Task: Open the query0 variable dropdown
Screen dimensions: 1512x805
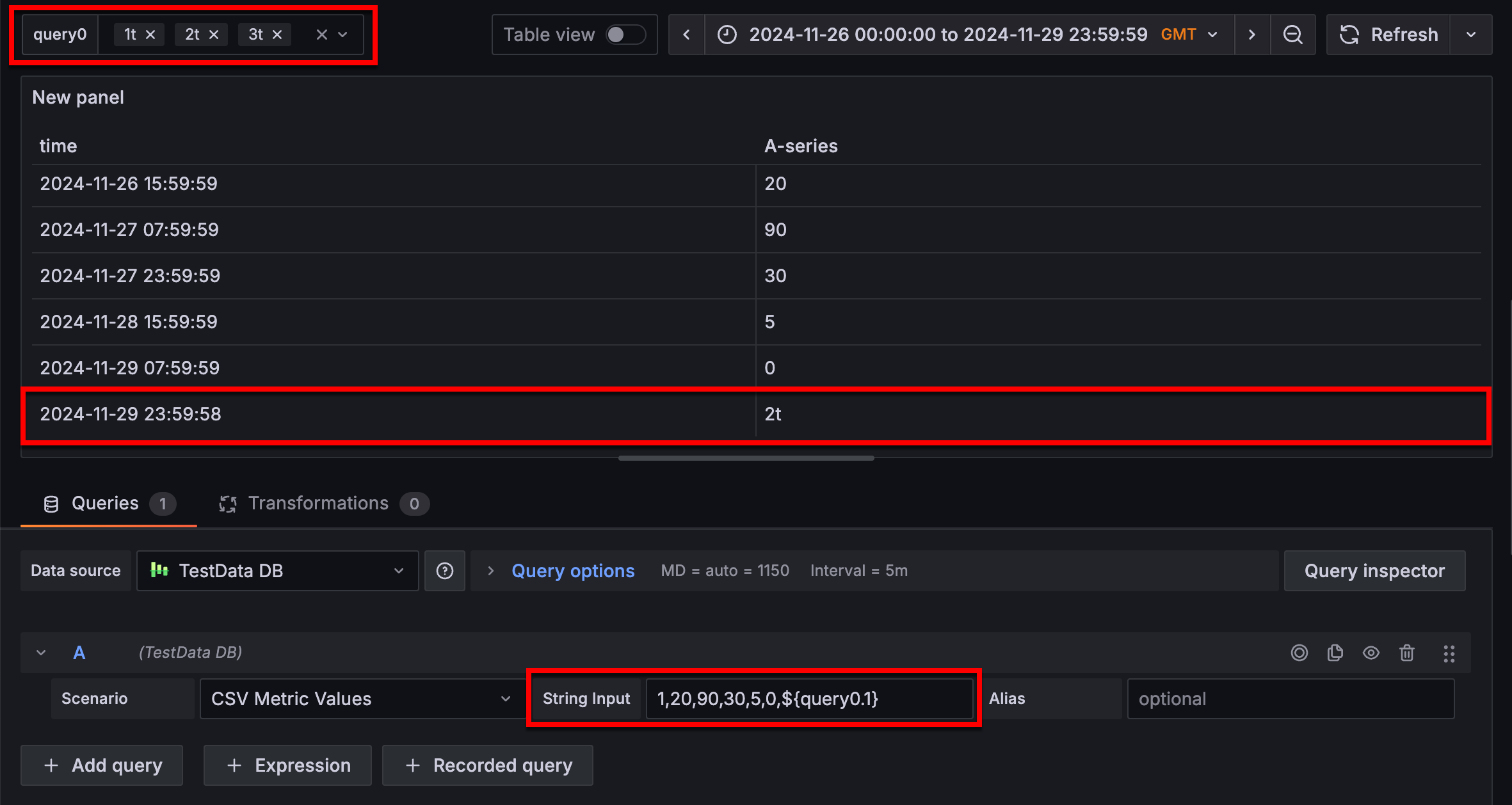Action: [343, 34]
